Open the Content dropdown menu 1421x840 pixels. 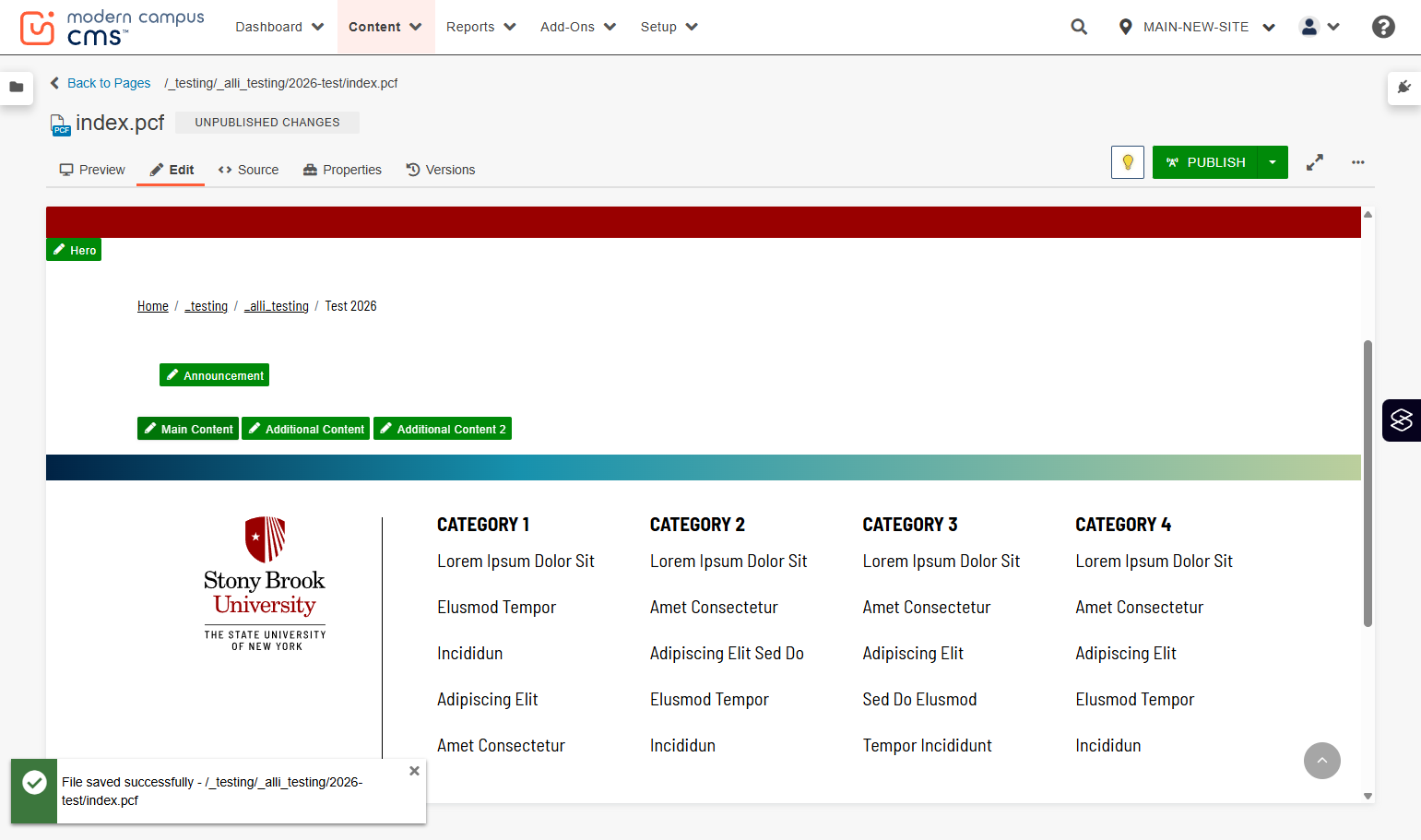pos(385,27)
